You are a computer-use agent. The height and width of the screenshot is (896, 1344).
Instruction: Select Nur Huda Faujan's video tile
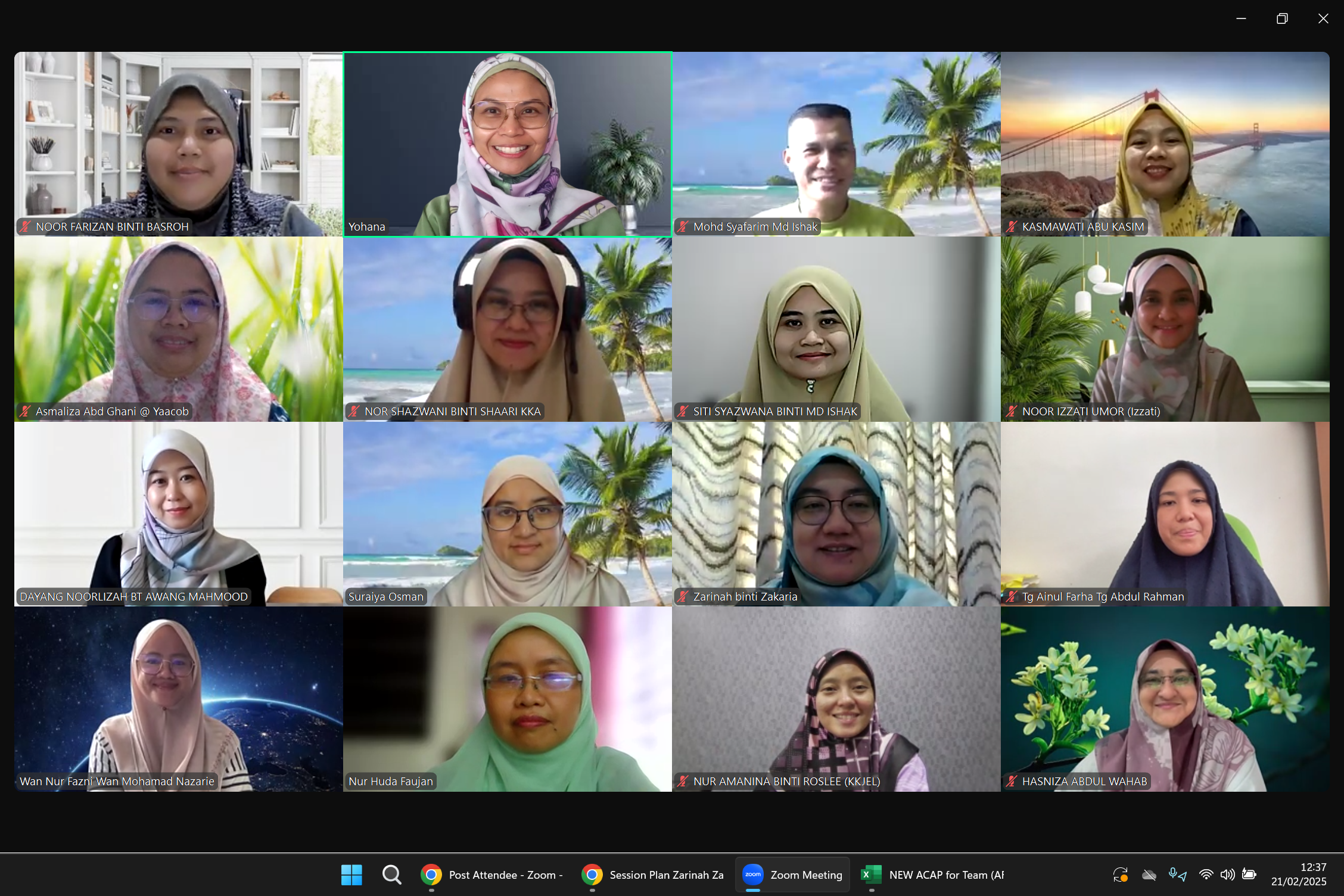508,699
